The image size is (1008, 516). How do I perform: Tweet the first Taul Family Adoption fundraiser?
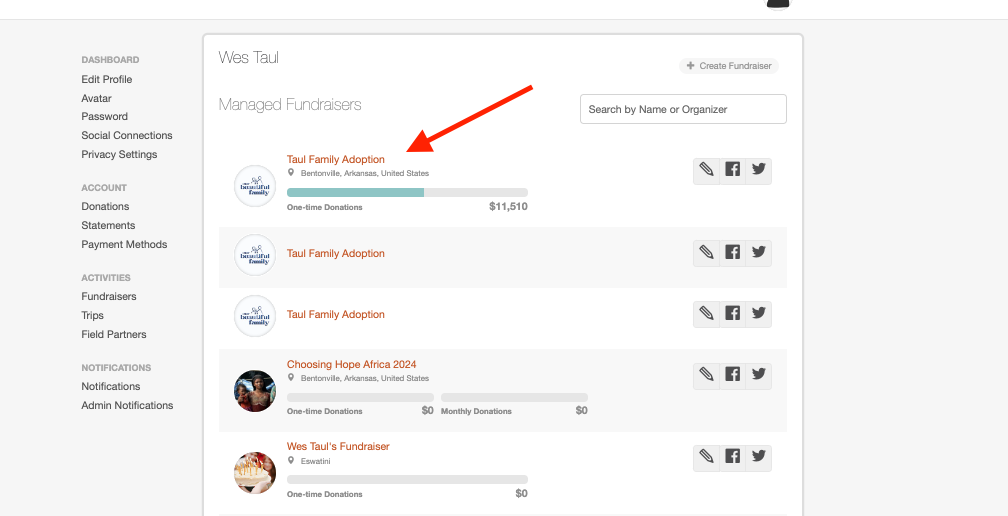[x=759, y=170]
